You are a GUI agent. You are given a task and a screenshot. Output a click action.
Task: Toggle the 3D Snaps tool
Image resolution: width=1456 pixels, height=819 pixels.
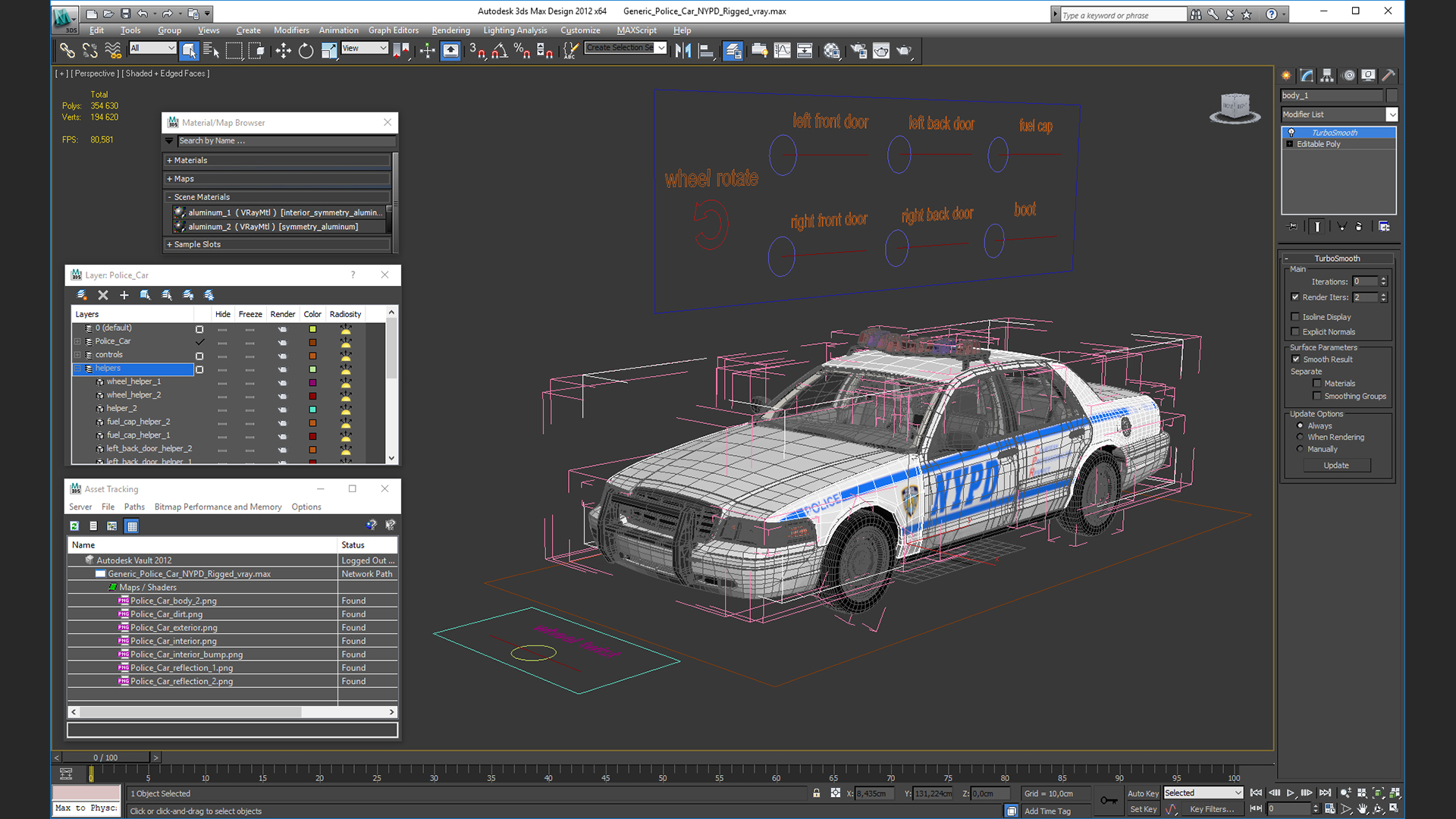point(477,51)
